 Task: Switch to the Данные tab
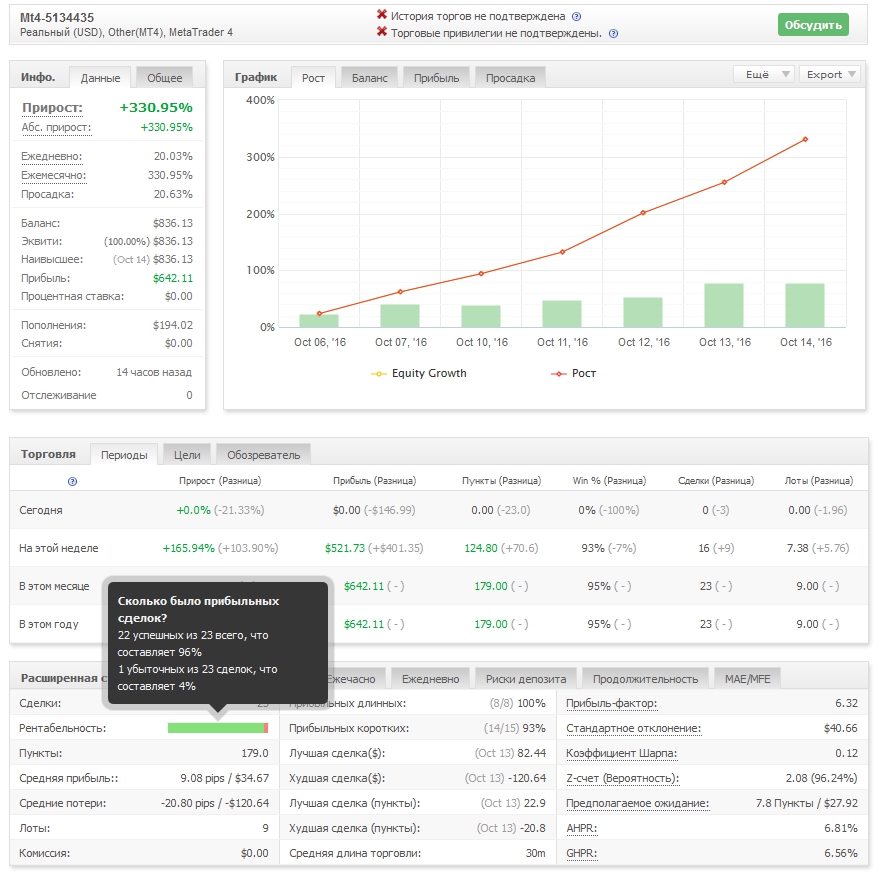coord(100,78)
